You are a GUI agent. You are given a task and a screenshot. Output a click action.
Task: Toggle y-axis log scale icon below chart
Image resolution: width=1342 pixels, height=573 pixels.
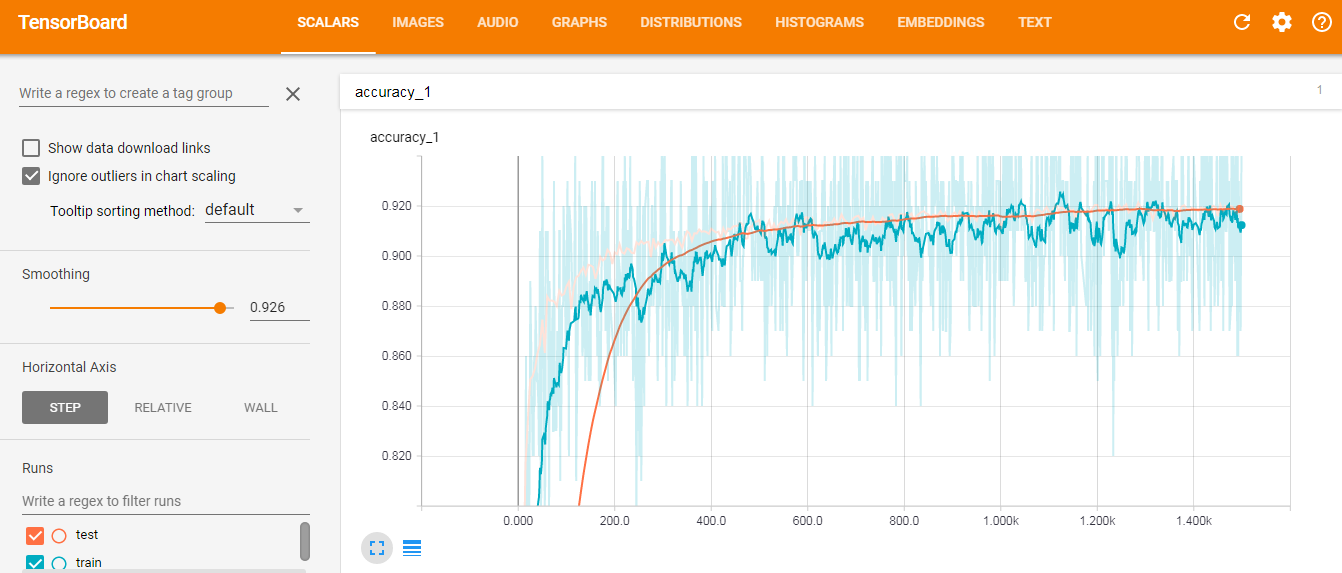pos(412,547)
